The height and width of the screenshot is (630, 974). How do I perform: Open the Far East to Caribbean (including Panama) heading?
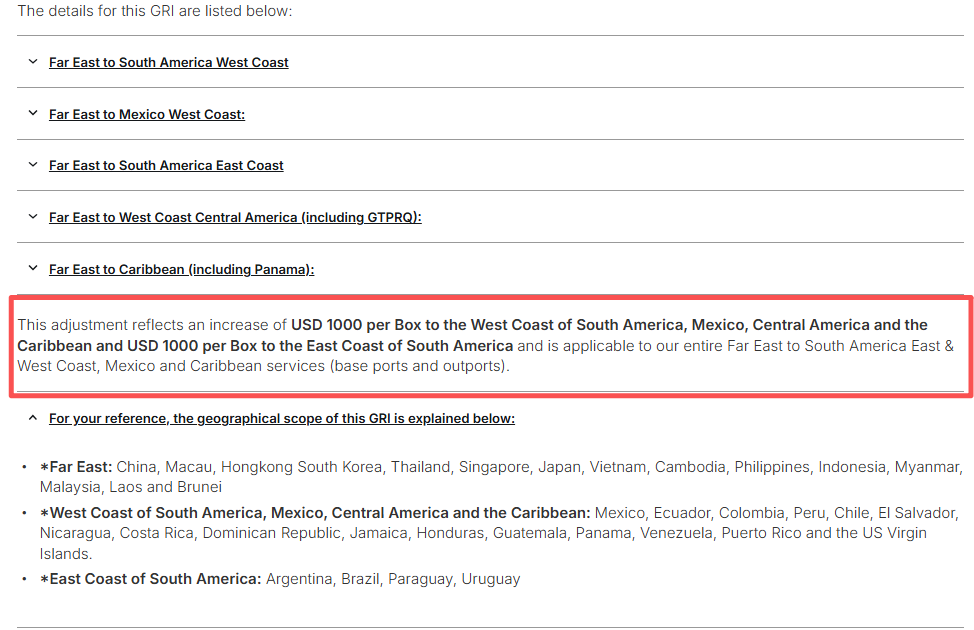[181, 269]
